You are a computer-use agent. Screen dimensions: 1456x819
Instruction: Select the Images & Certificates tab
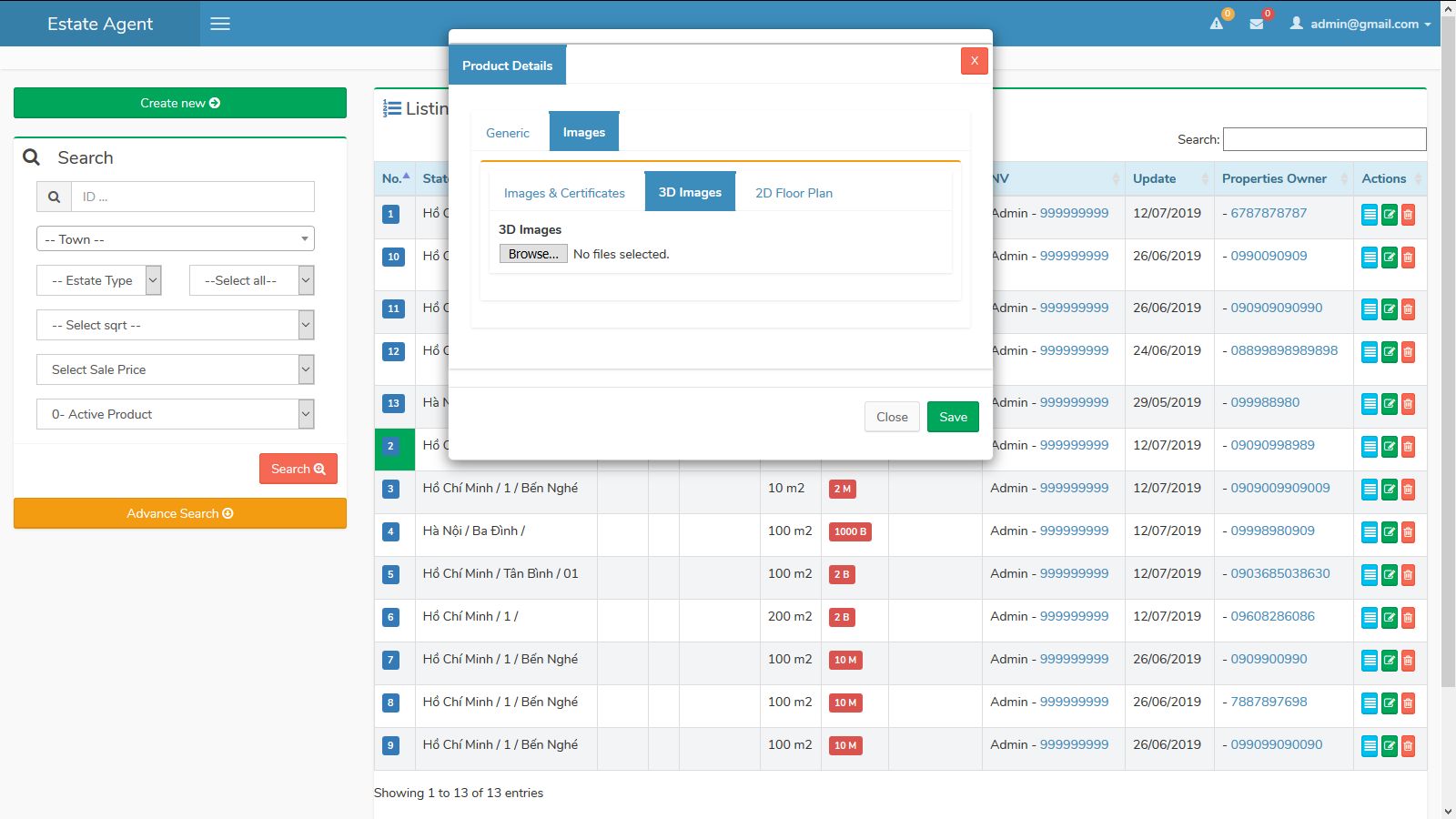pos(564,193)
